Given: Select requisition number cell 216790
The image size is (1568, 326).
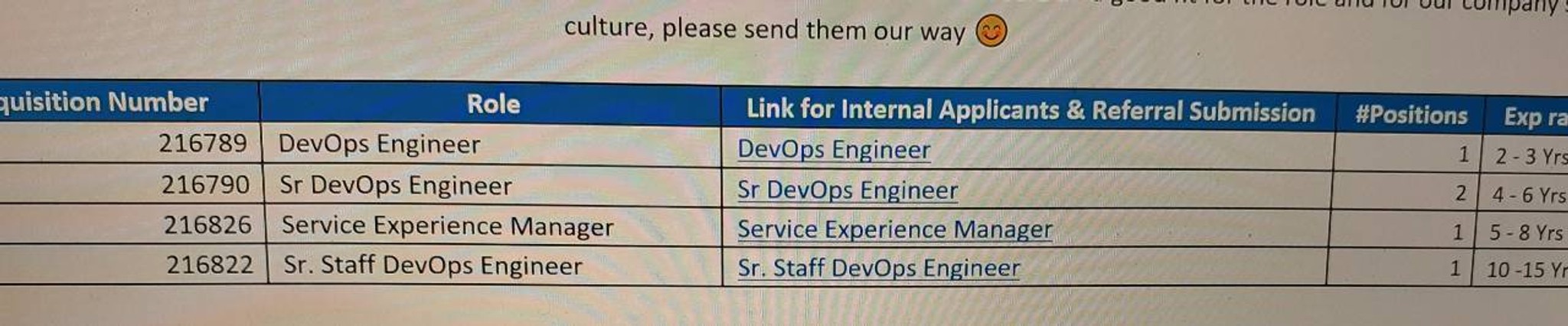Looking at the screenshot, I should [132, 184].
